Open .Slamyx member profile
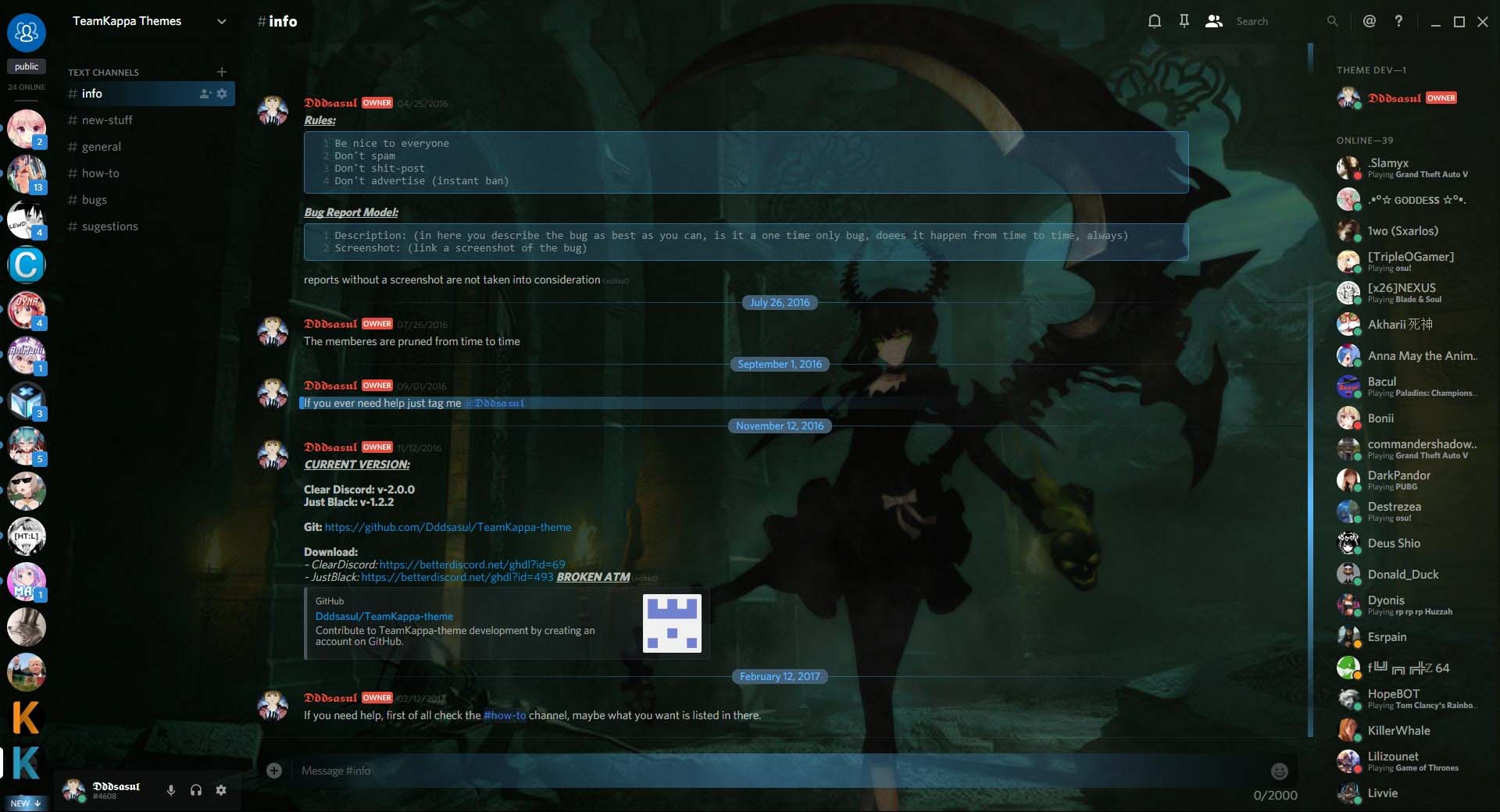 click(x=1406, y=168)
